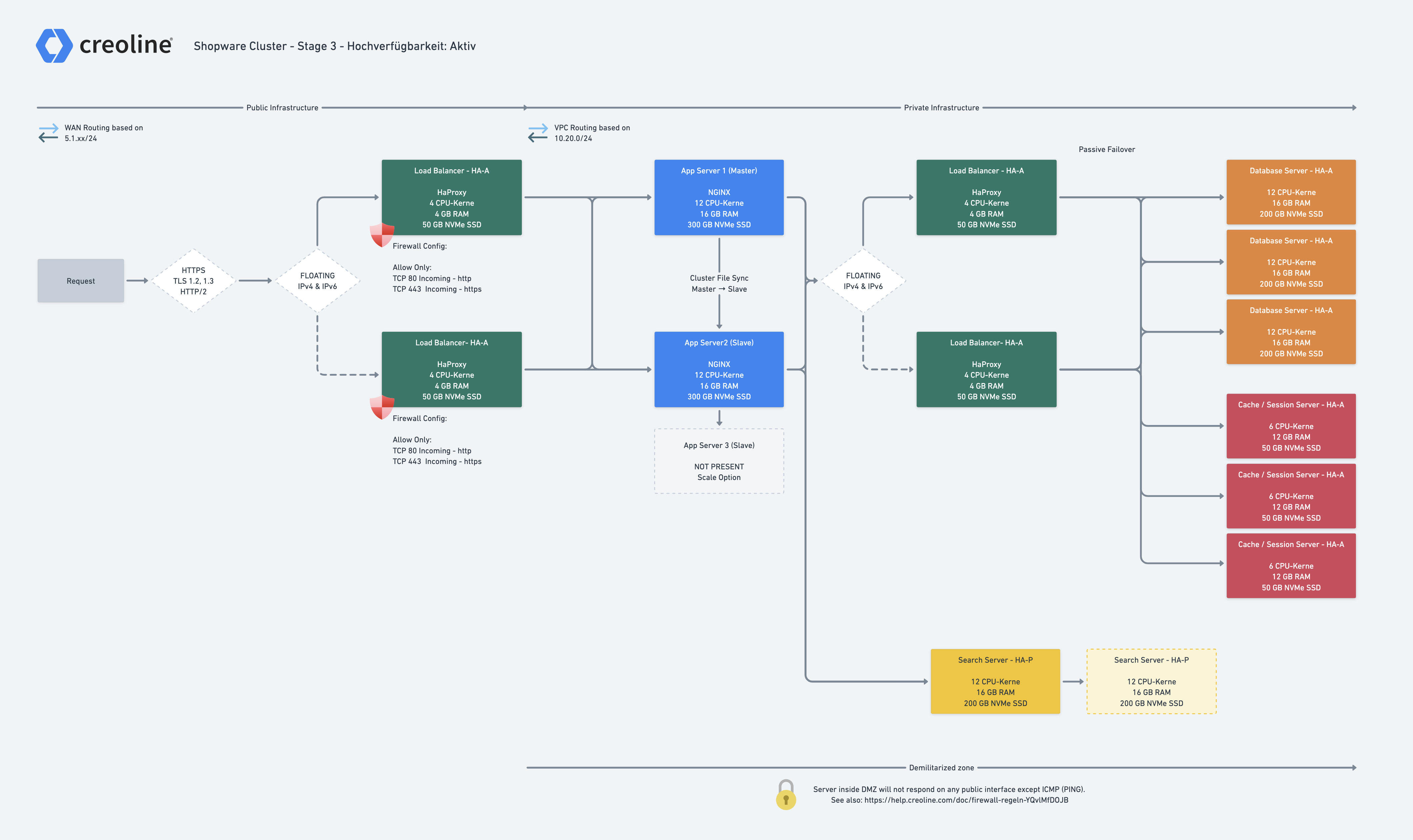Click the VPC Routing double-arrow icon
The width and height of the screenshot is (1413, 840).
538,133
